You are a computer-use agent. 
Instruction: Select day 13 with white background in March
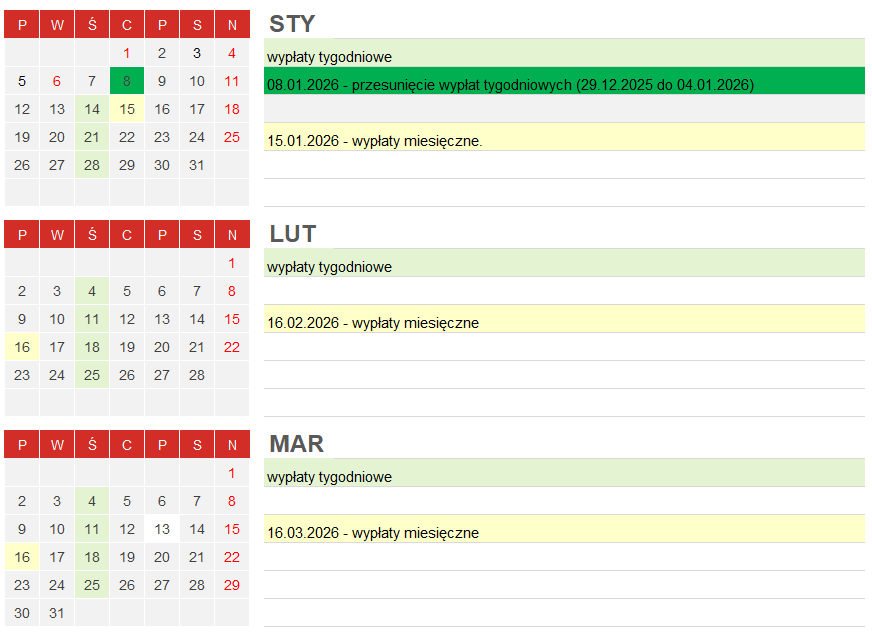(x=162, y=529)
